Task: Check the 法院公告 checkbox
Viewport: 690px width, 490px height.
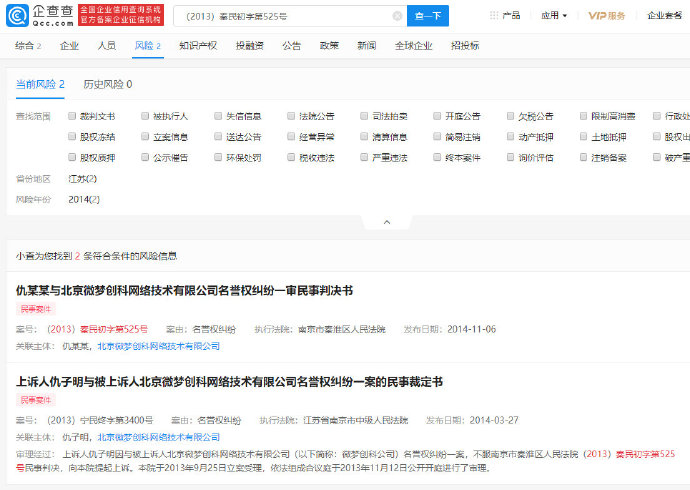Action: pyautogui.click(x=291, y=116)
